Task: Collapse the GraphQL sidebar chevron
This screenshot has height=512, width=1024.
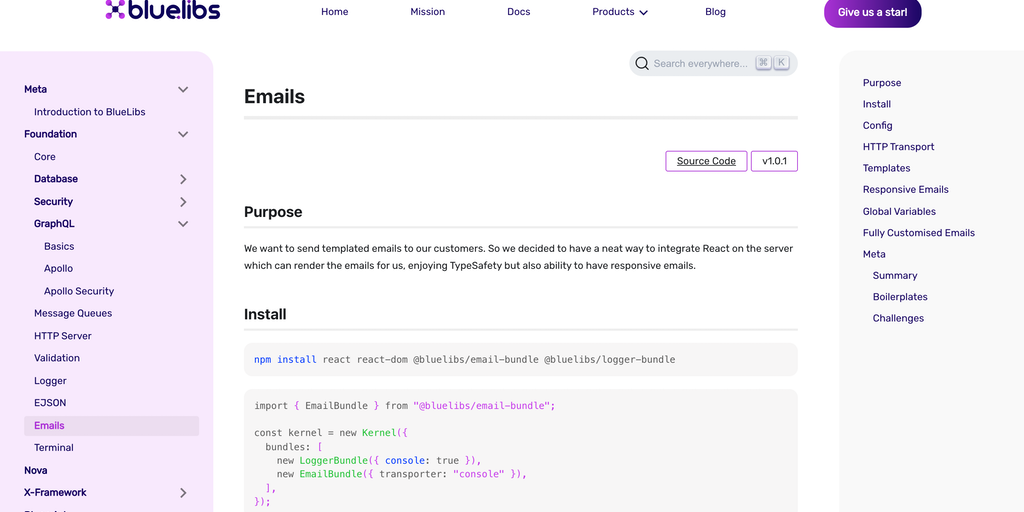Action: (x=183, y=224)
